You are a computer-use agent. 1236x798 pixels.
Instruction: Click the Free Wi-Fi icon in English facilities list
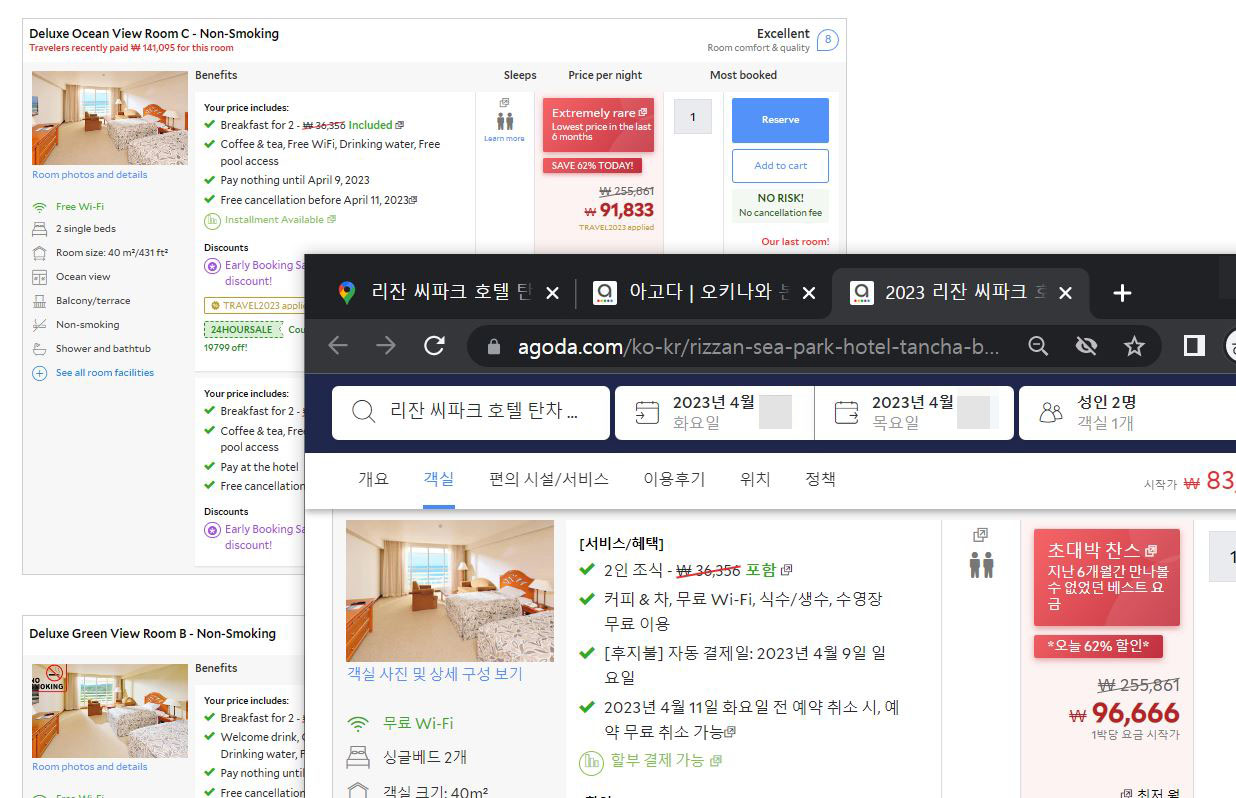pos(40,207)
